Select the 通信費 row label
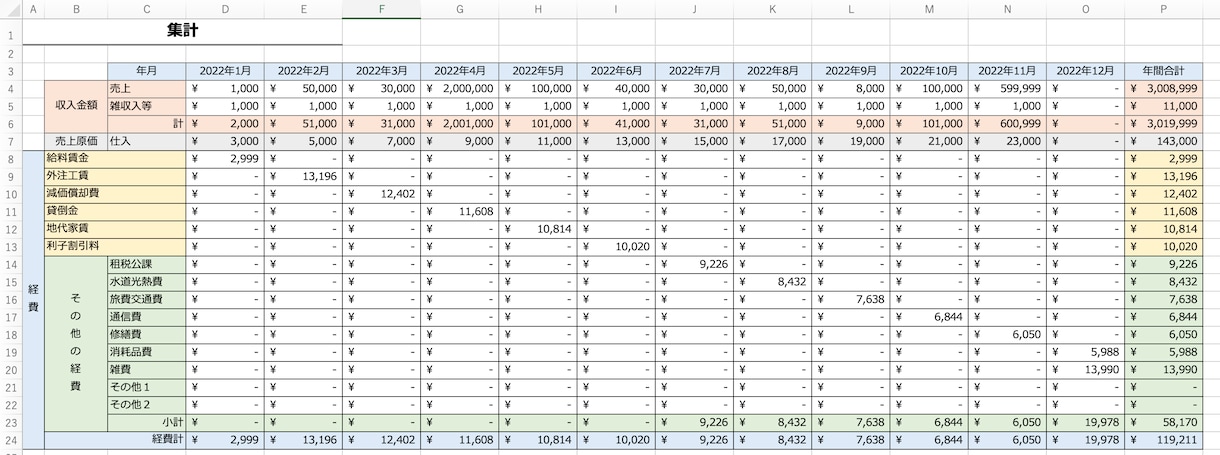1220x455 pixels. click(x=147, y=317)
